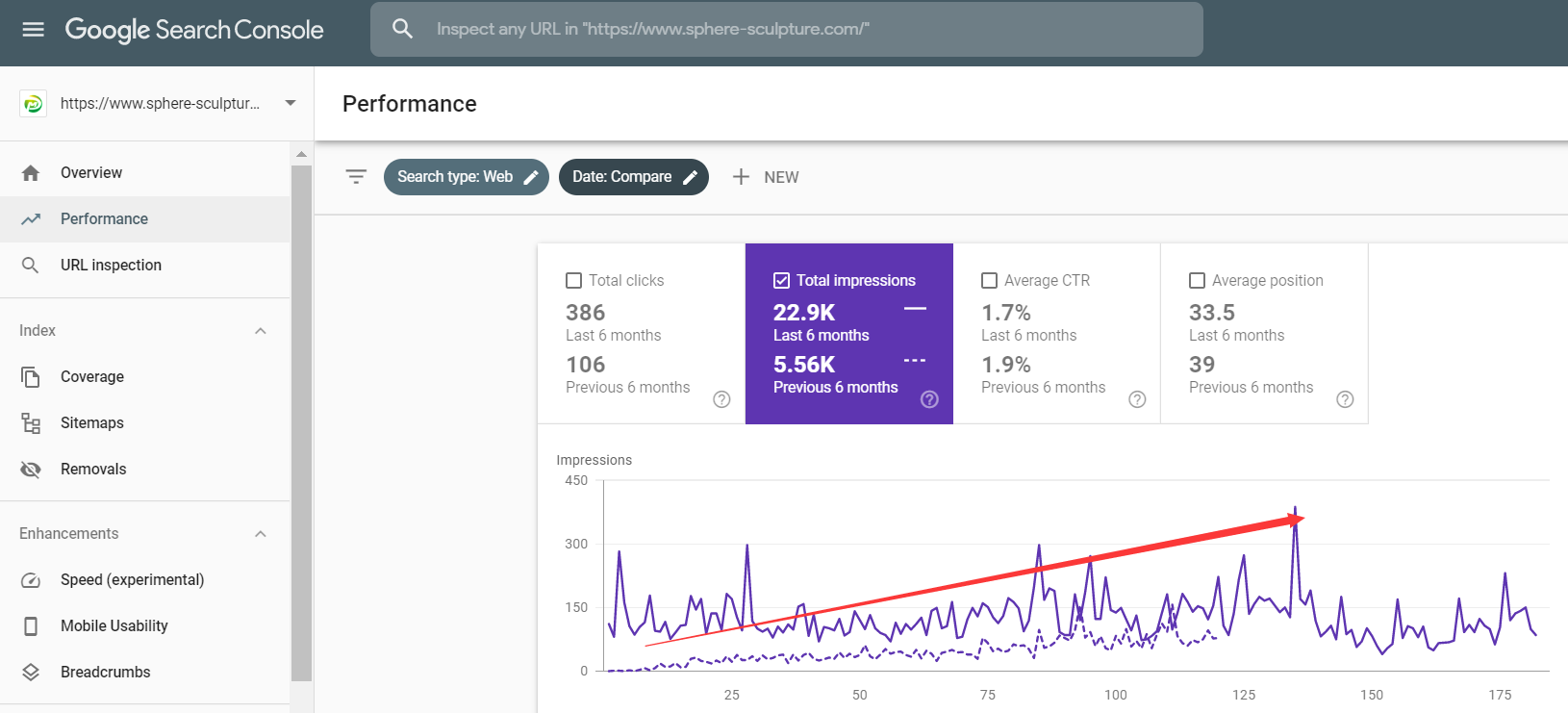1568x713 pixels.
Task: Click the sidebar scrollbar up arrow
Action: 301,154
